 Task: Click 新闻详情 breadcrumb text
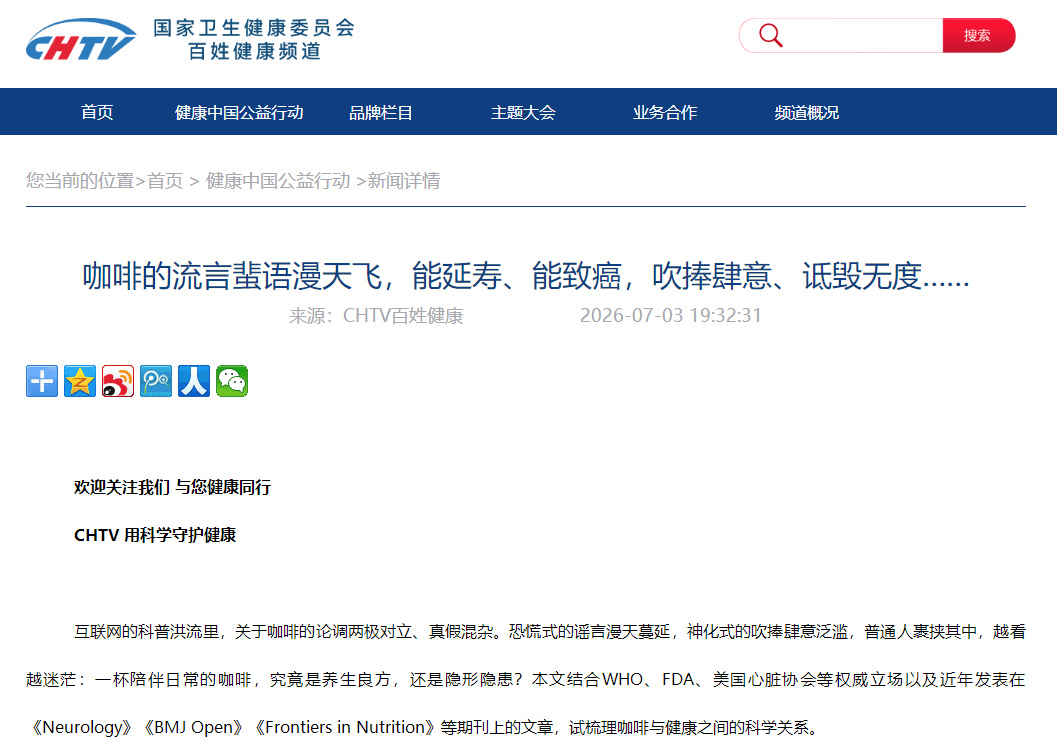coord(404,181)
